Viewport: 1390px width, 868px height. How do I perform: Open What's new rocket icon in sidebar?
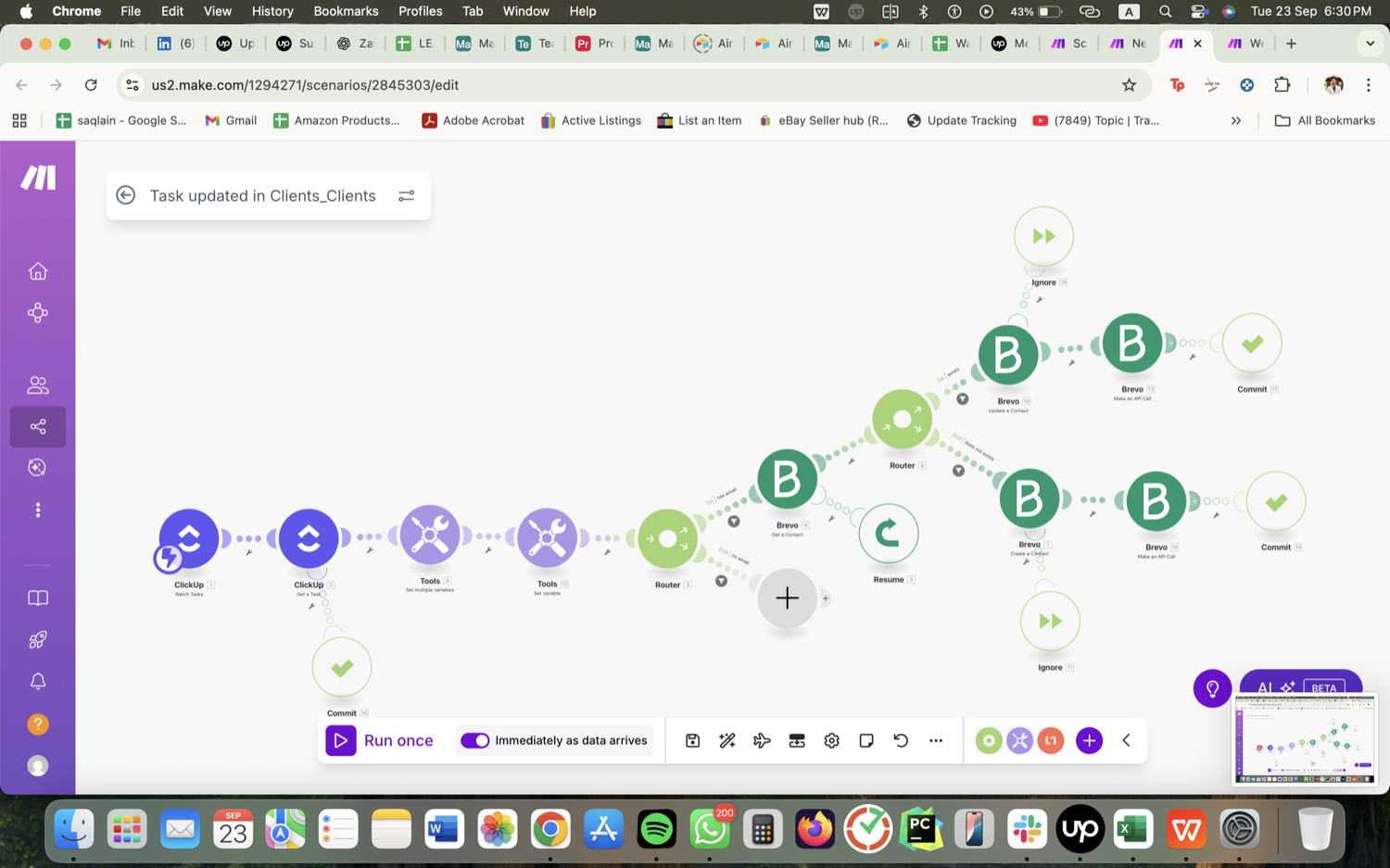tap(38, 639)
